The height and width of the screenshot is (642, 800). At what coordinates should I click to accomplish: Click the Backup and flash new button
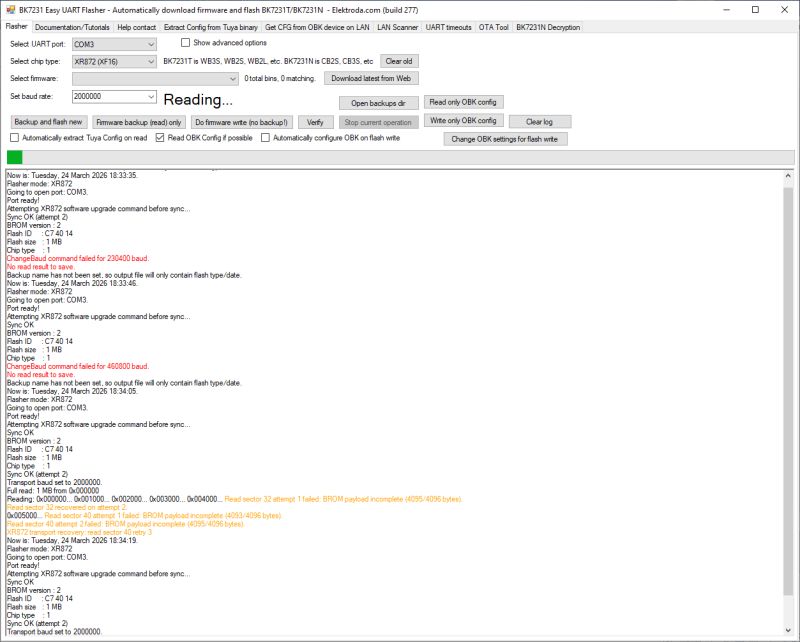point(49,121)
